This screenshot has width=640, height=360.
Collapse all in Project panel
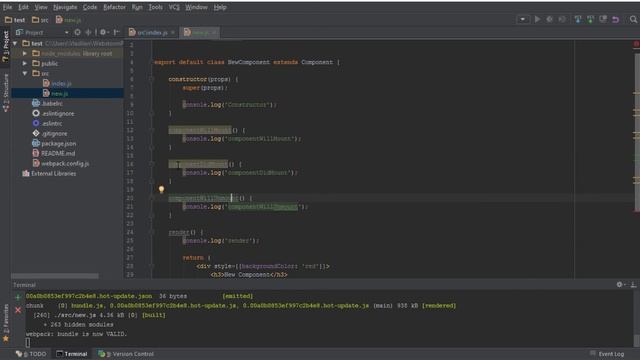(88, 32)
